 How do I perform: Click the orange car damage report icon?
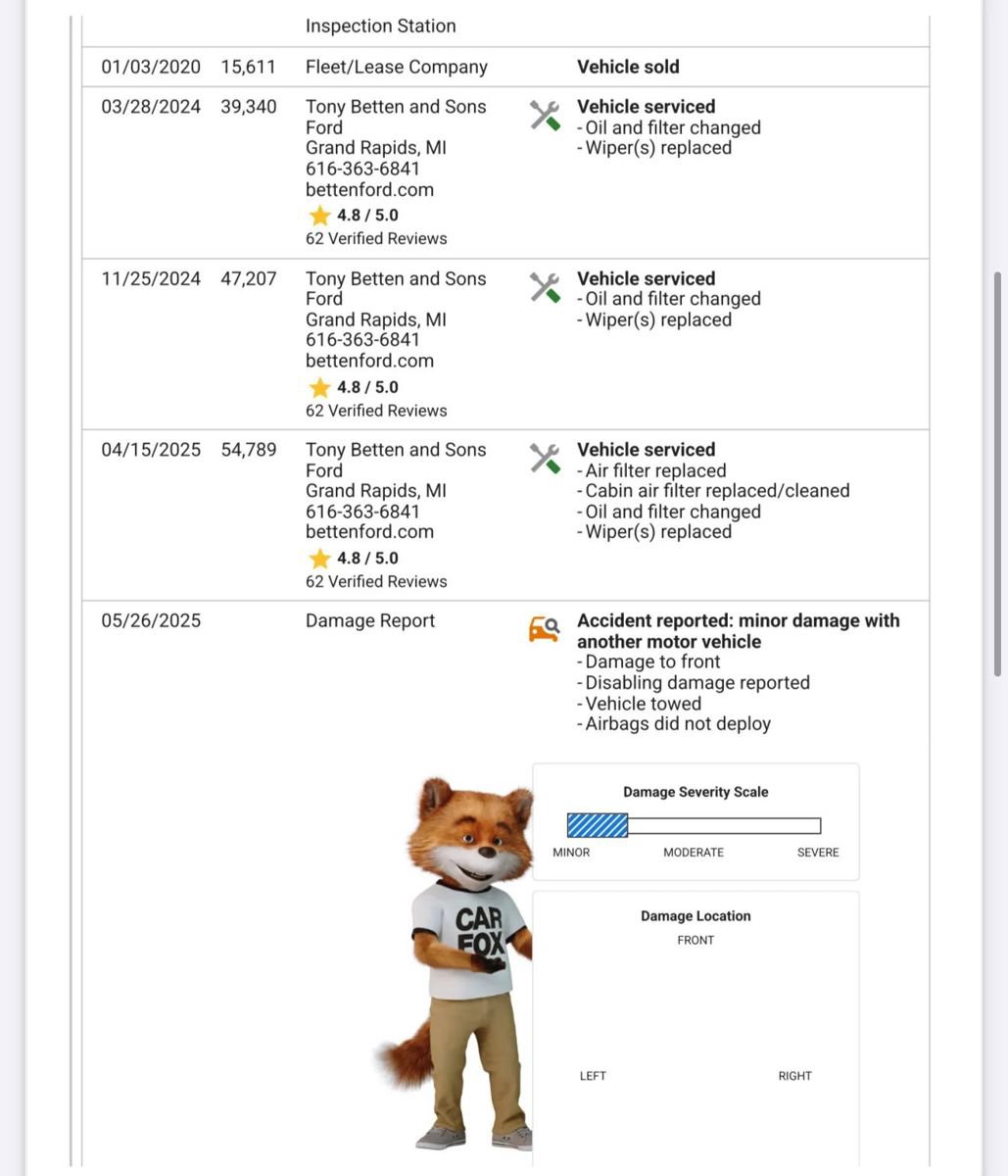pos(544,629)
